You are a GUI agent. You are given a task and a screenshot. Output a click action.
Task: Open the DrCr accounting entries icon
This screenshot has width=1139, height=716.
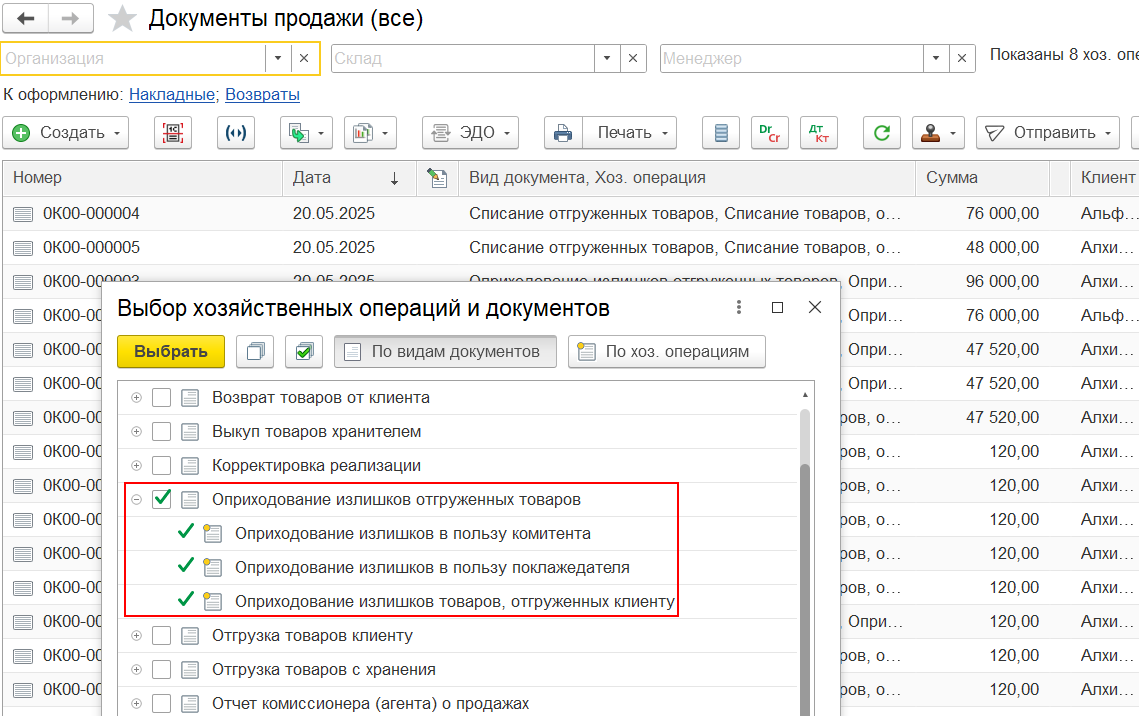point(770,133)
